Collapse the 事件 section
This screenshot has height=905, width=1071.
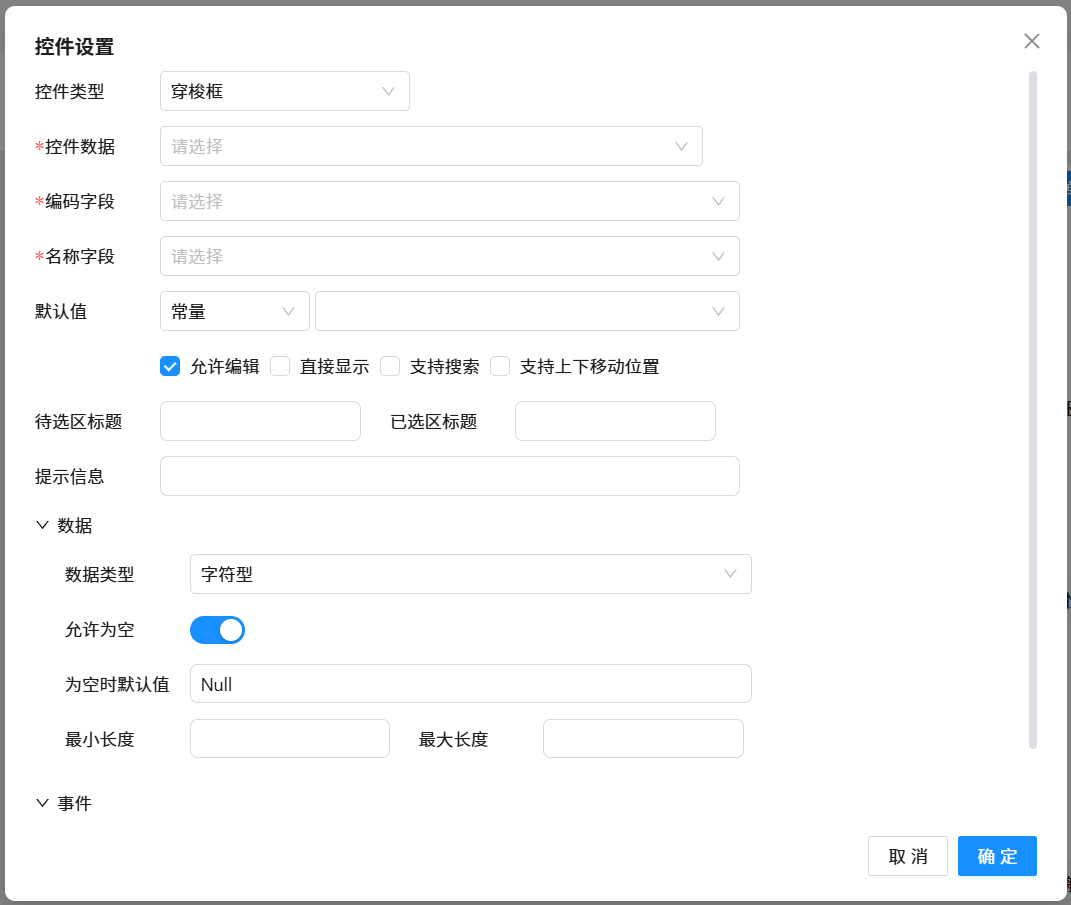click(x=42, y=803)
